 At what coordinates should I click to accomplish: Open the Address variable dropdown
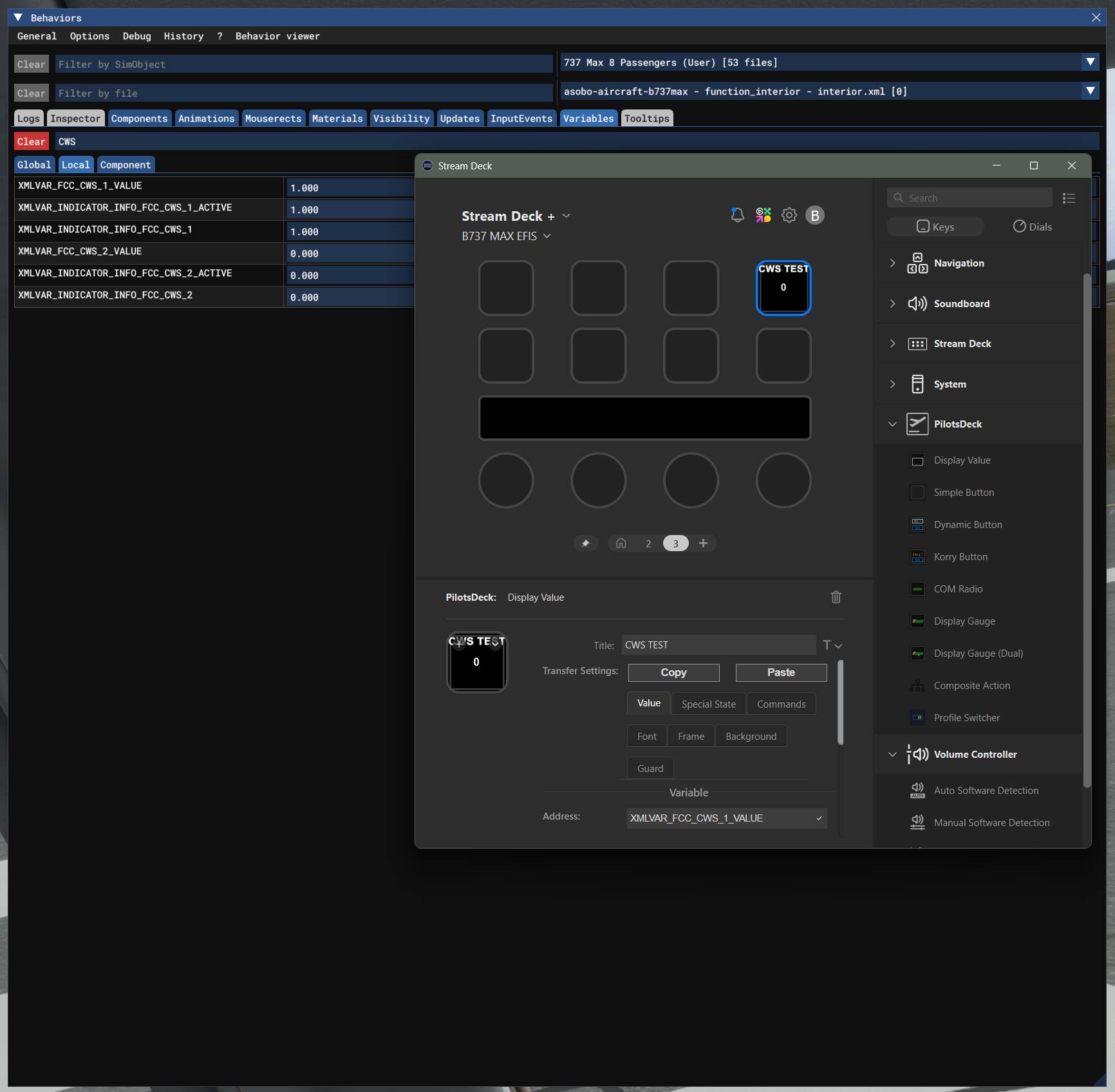click(x=727, y=818)
